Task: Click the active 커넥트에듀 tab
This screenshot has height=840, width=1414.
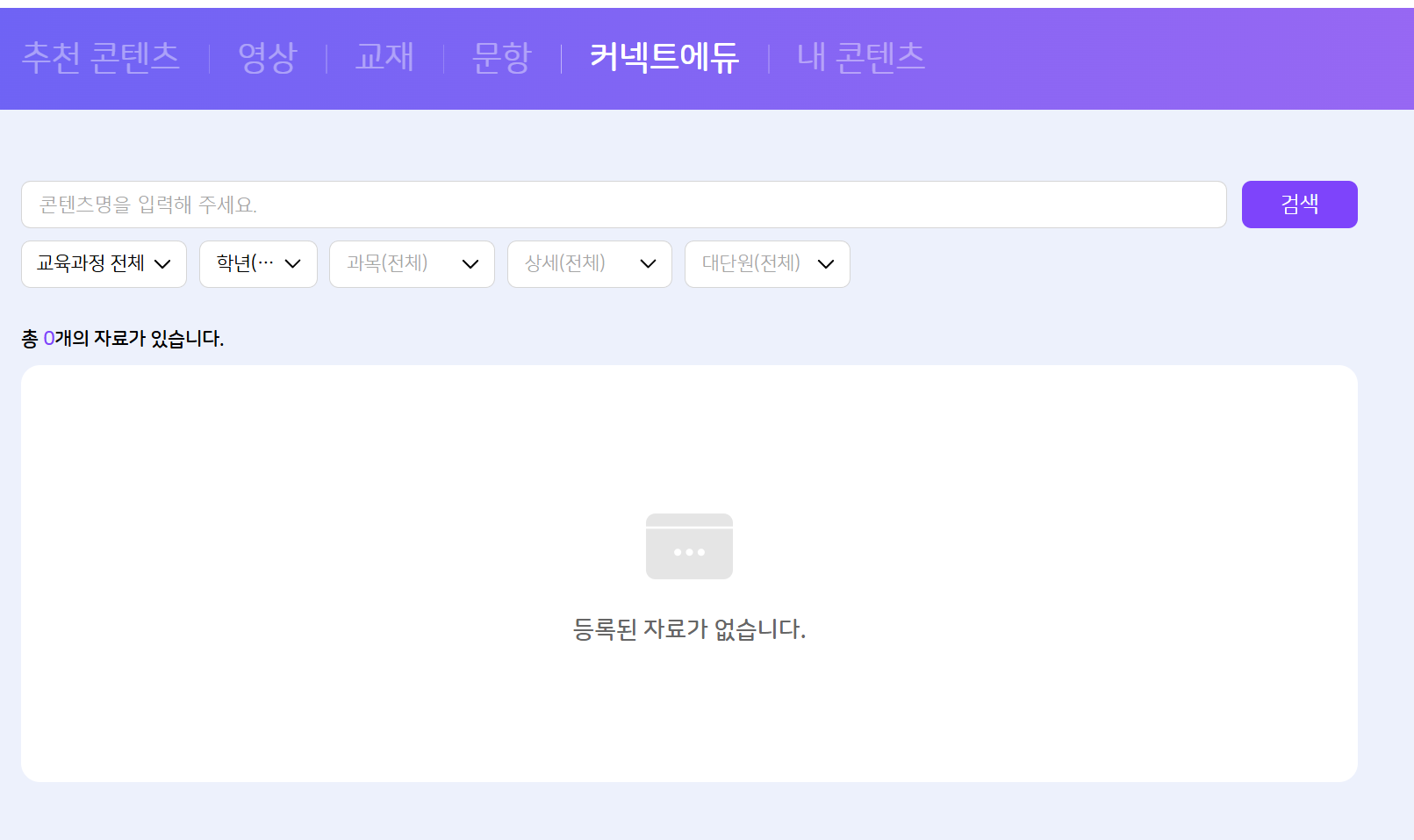Action: coord(664,58)
